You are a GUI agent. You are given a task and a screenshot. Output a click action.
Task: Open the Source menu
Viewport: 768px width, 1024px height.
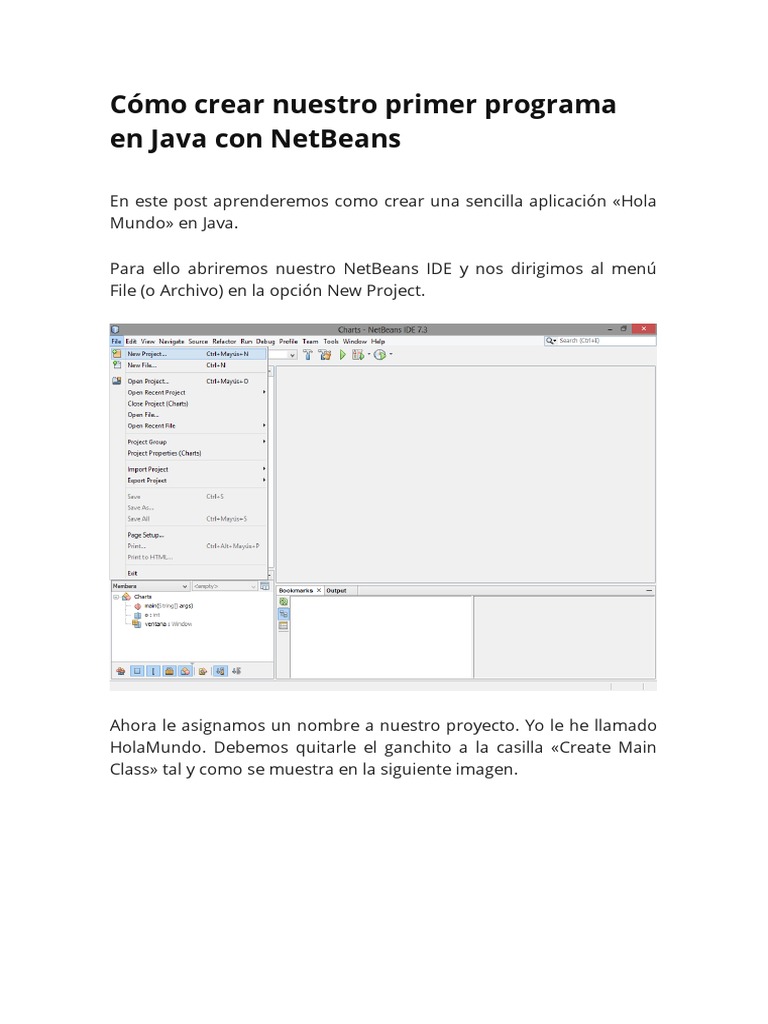coord(198,342)
